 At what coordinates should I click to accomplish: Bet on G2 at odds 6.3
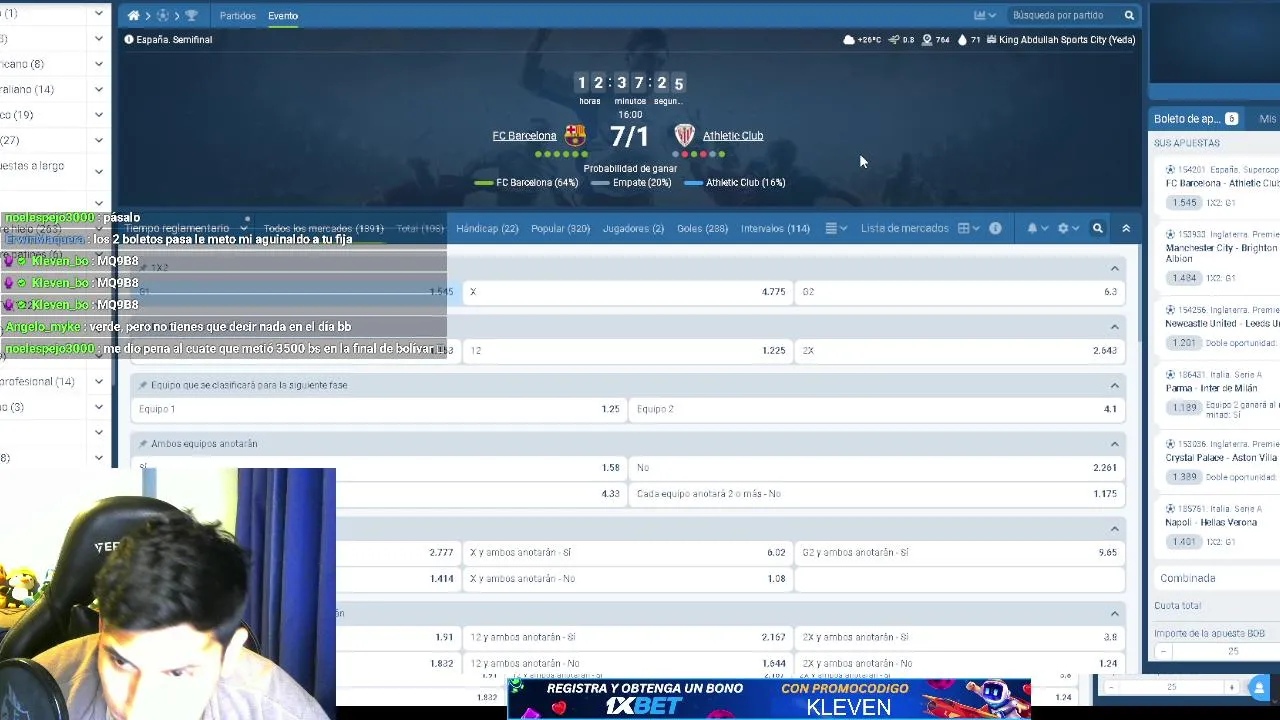click(x=960, y=292)
